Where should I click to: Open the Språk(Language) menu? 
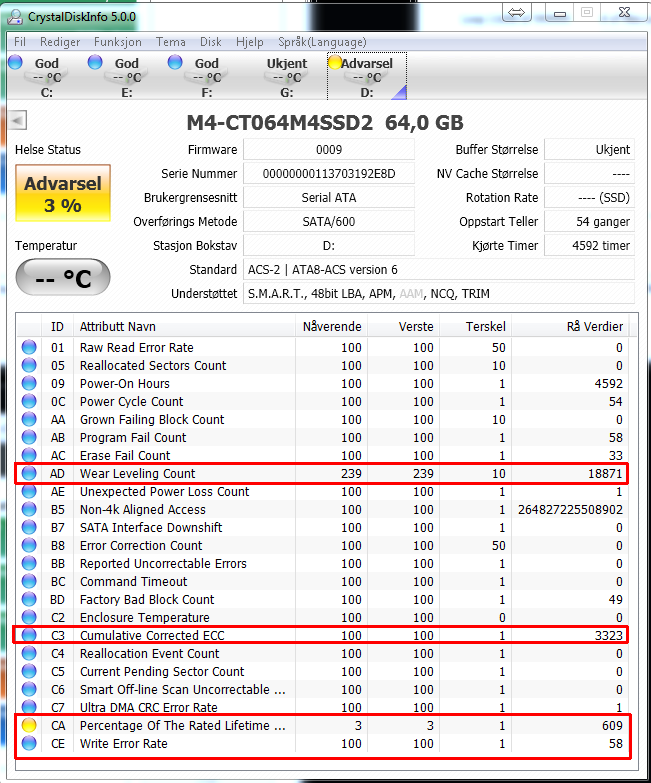322,42
